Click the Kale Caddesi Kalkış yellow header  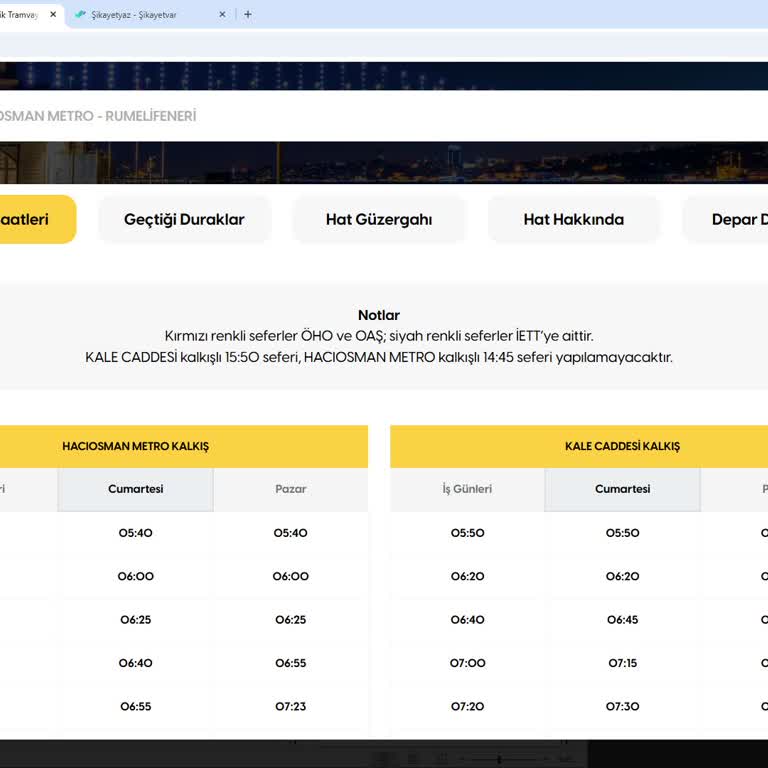coord(622,446)
